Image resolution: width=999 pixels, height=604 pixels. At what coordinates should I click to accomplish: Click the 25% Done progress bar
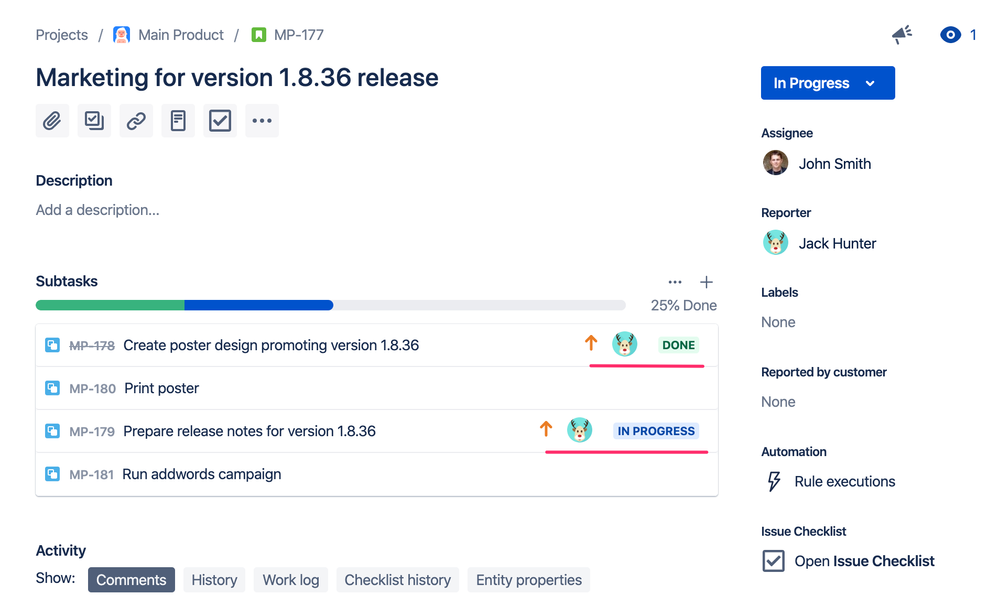point(329,304)
